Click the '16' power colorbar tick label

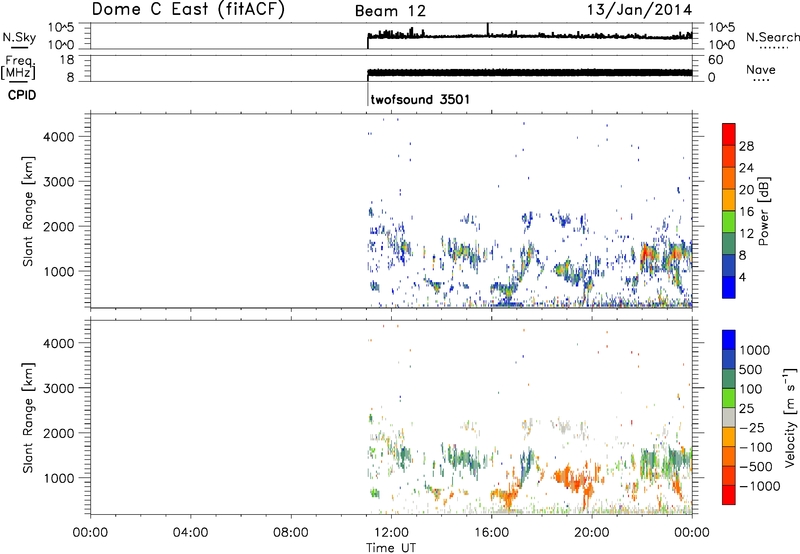point(746,212)
